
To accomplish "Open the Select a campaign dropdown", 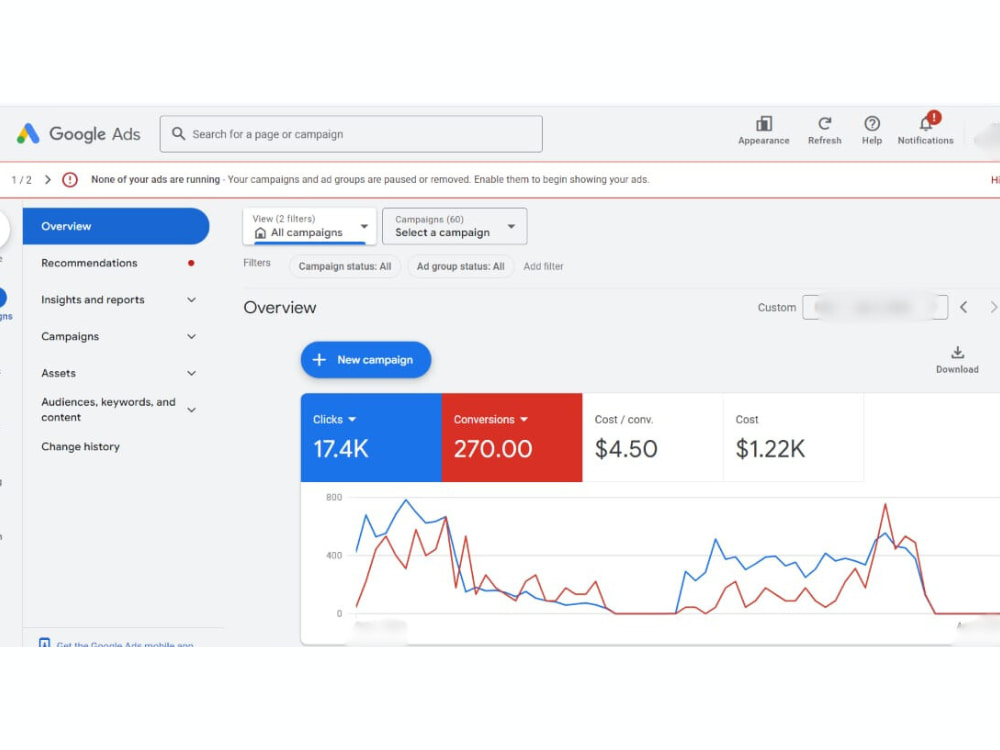I will click(x=455, y=226).
